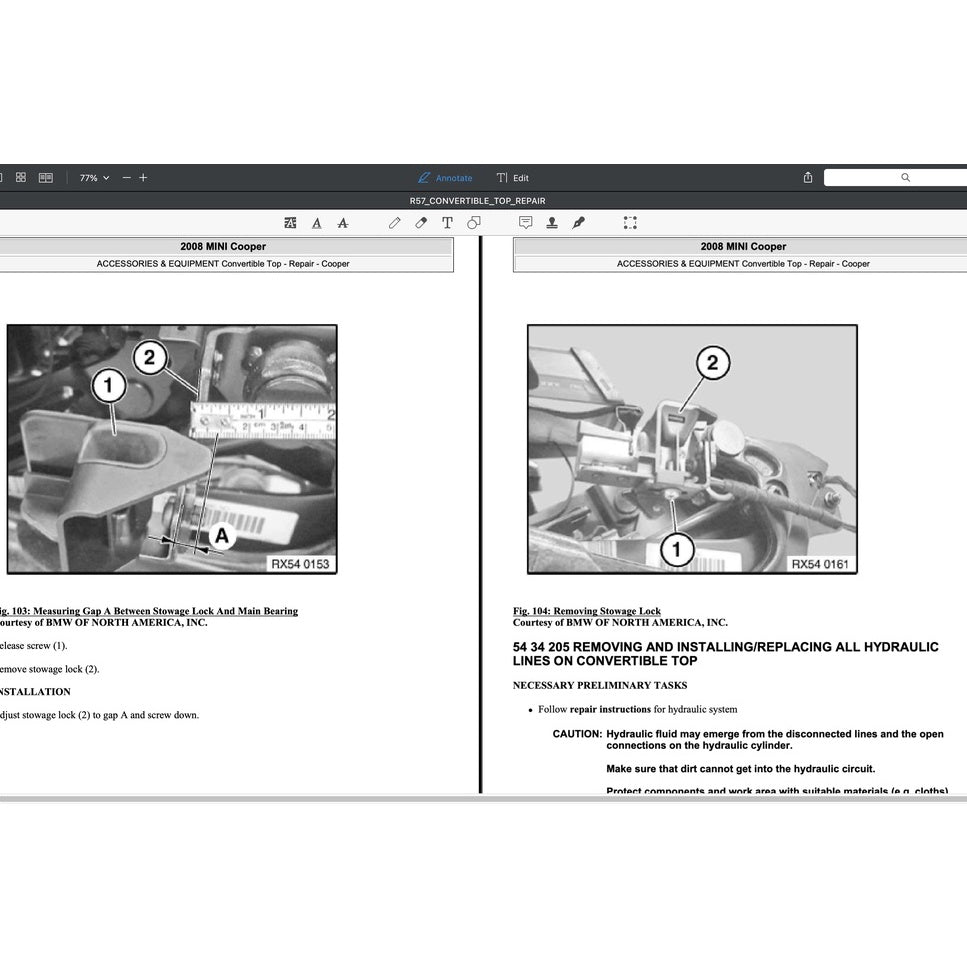The width and height of the screenshot is (967, 967).
Task: Activate the rectangular Selection tool
Action: (x=630, y=222)
